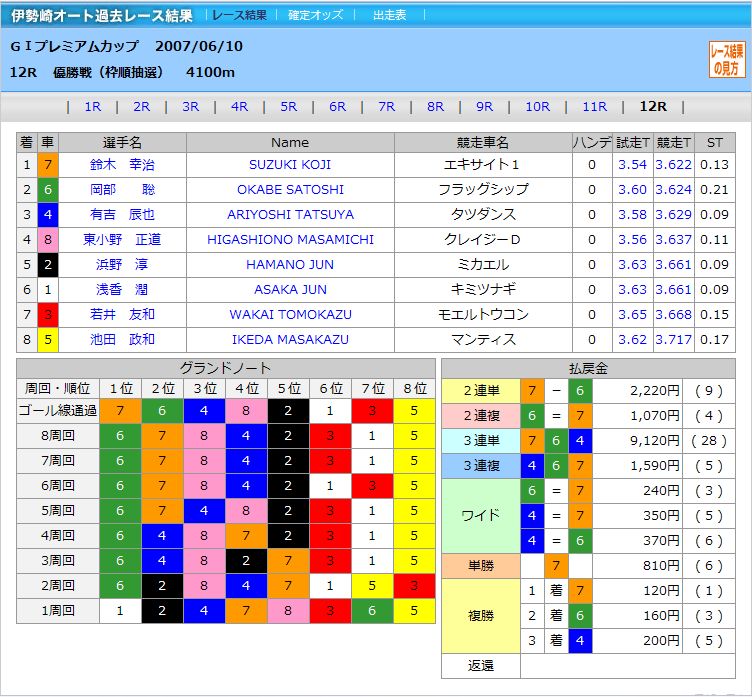The width and height of the screenshot is (752, 697).
Task: Click OKABE SATOSHI name link
Action: click(290, 190)
